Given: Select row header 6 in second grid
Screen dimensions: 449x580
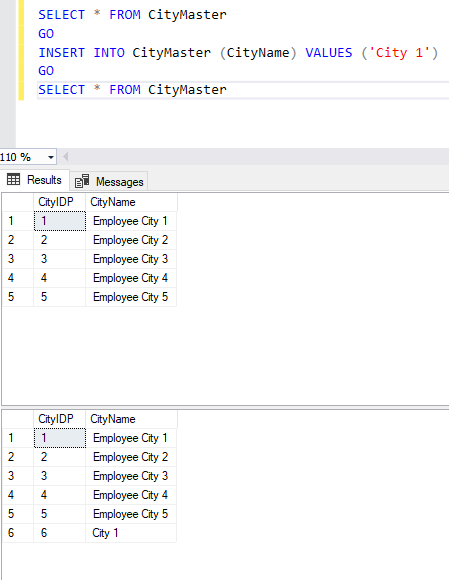Looking at the screenshot, I should 18,533.
